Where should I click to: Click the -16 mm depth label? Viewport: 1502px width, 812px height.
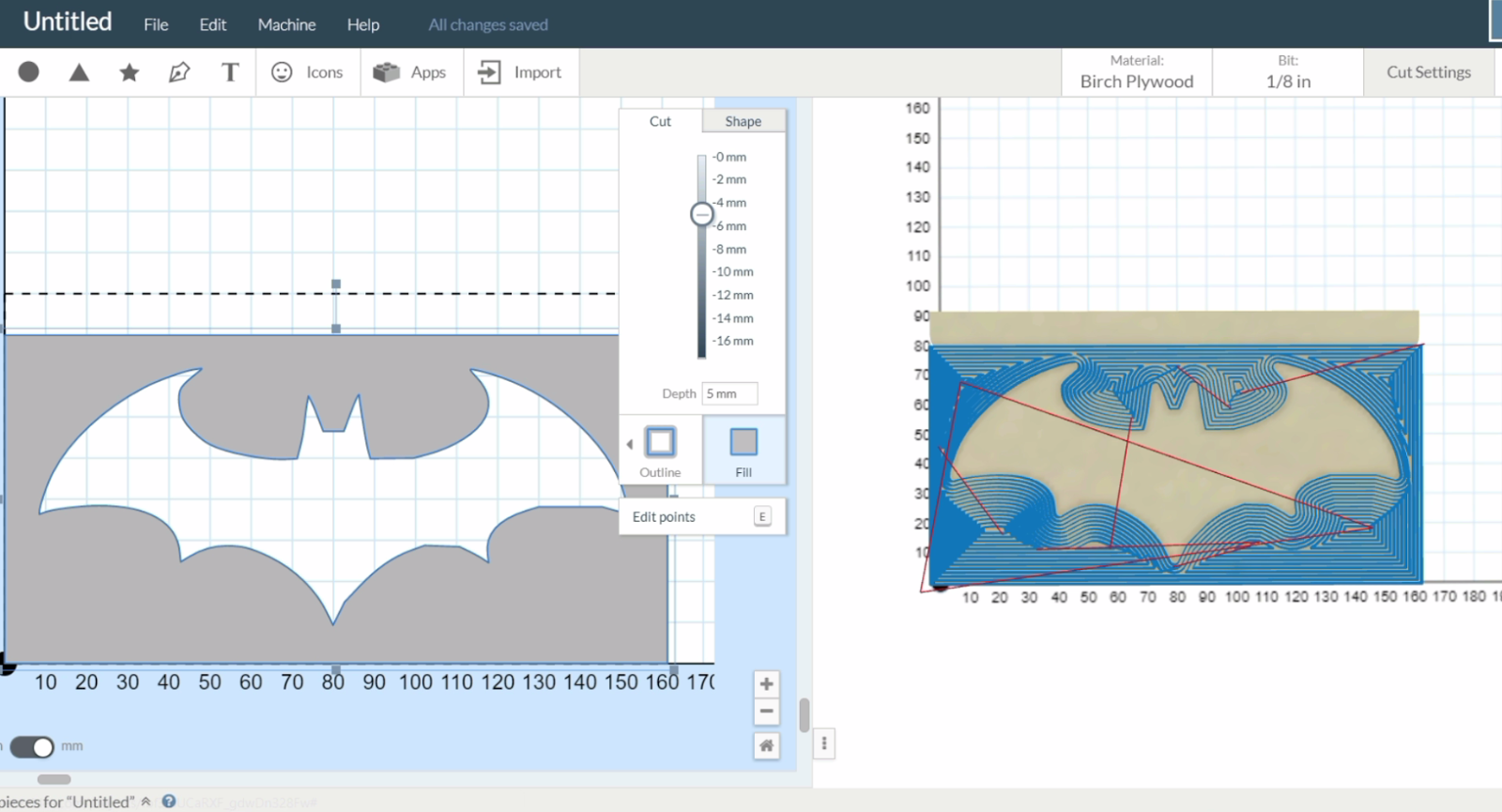pyautogui.click(x=732, y=341)
